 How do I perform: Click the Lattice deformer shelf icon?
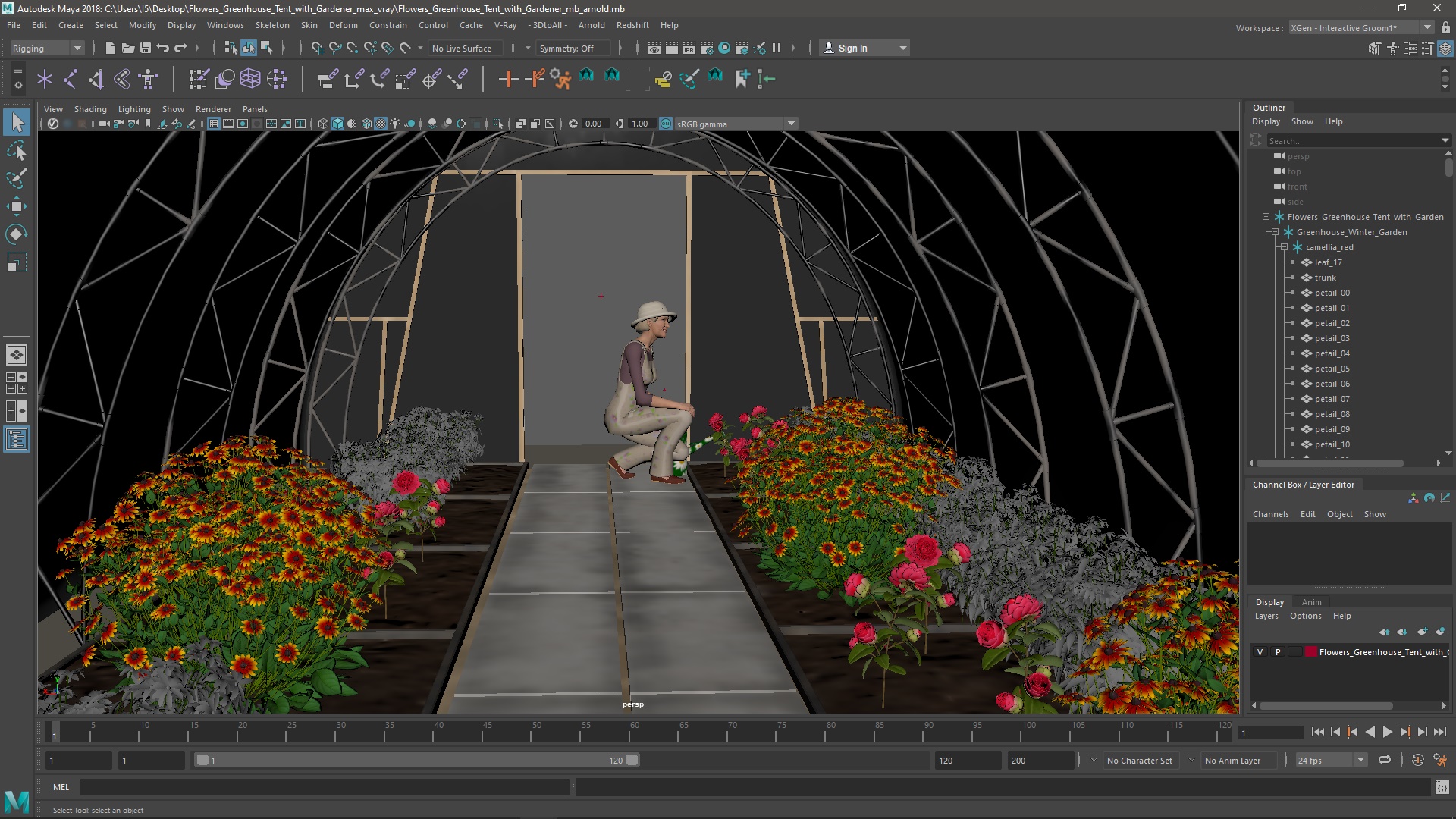pyautogui.click(x=250, y=79)
